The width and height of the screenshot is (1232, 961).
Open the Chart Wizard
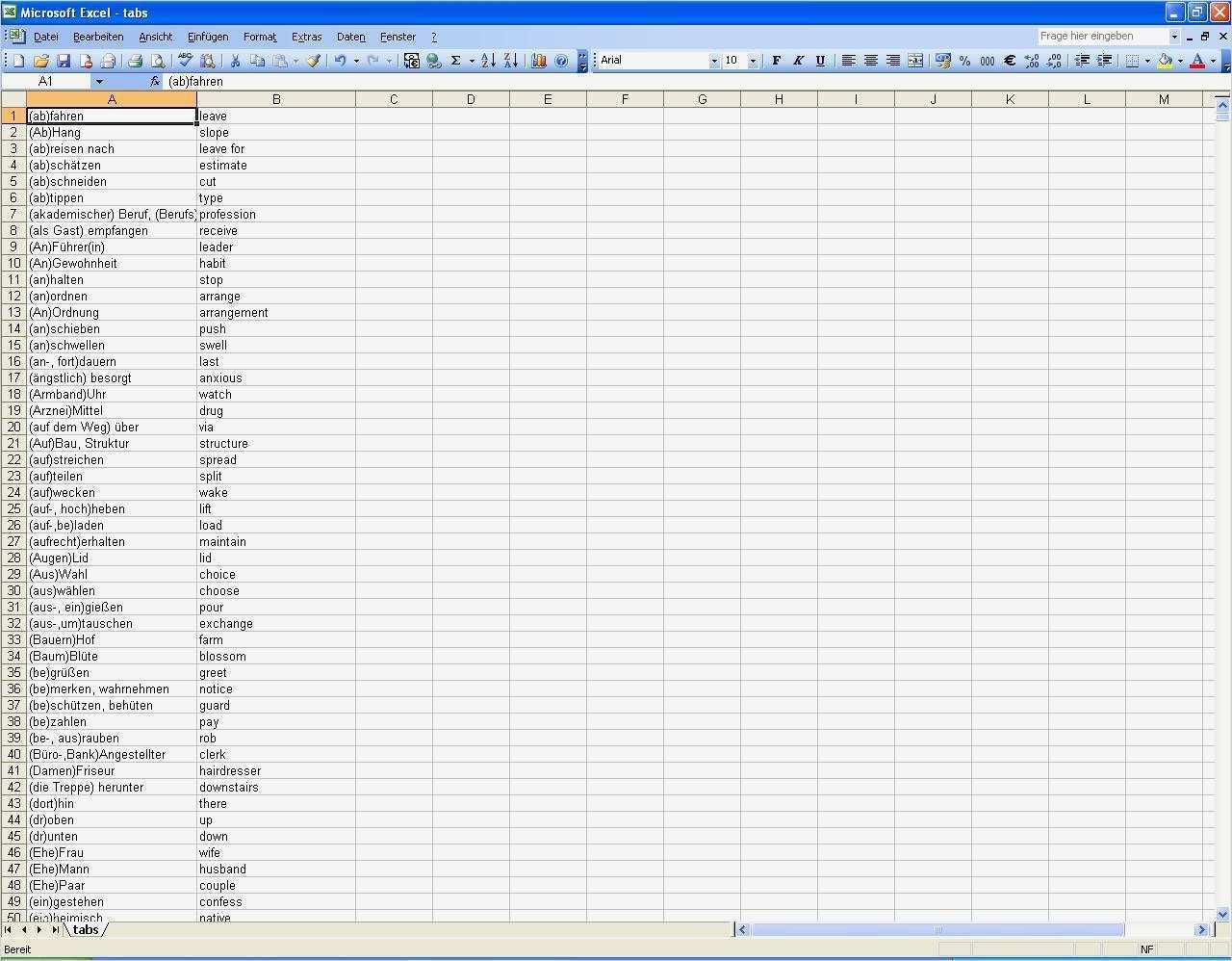coord(538,60)
